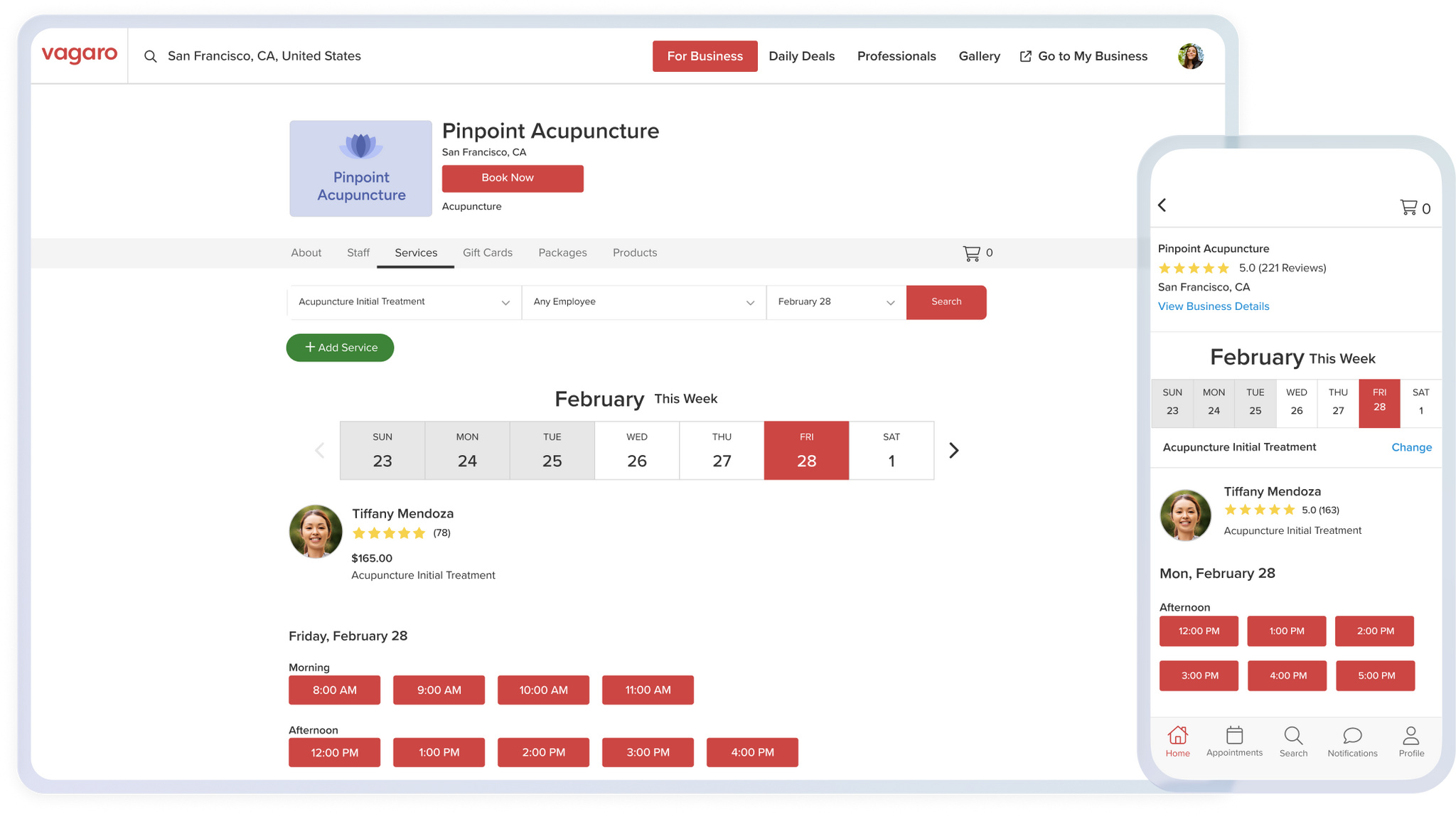
Task: Expand the Acupuncture Initial Treatment service dropdown
Action: (x=405, y=302)
